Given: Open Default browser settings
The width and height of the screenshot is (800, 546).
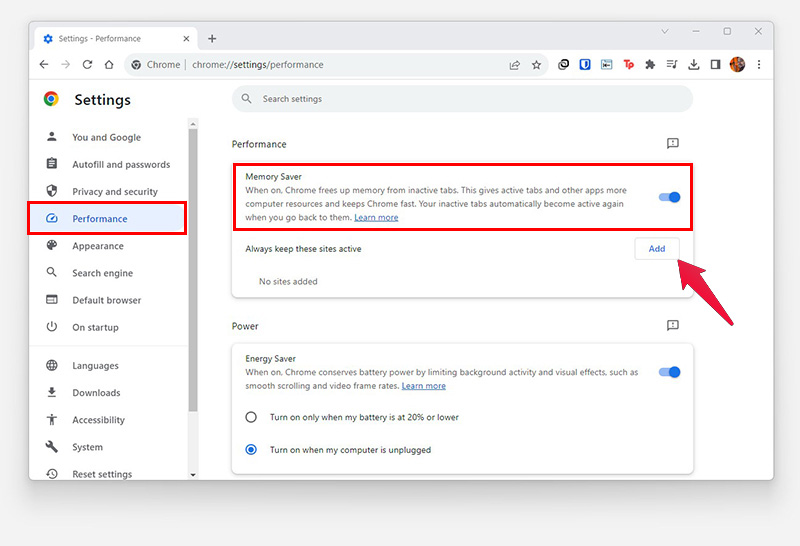Looking at the screenshot, I should click(108, 300).
